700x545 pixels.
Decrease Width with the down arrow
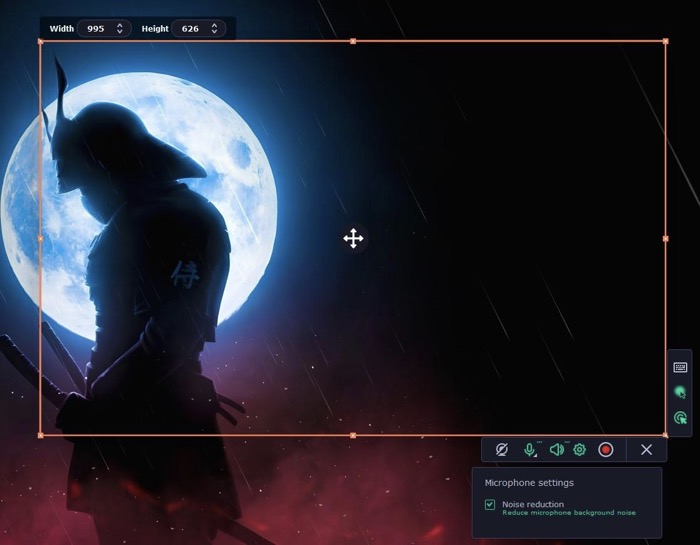(120, 32)
